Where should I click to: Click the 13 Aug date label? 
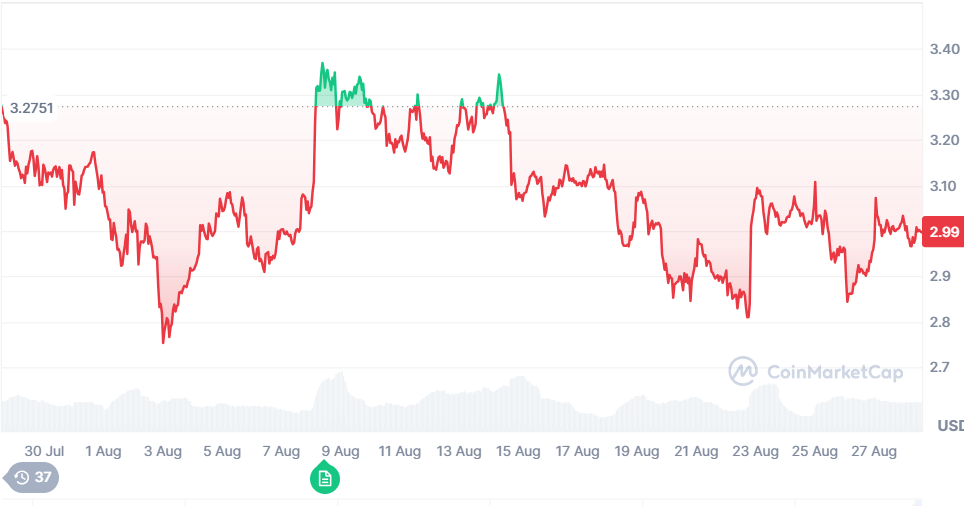pos(459,451)
